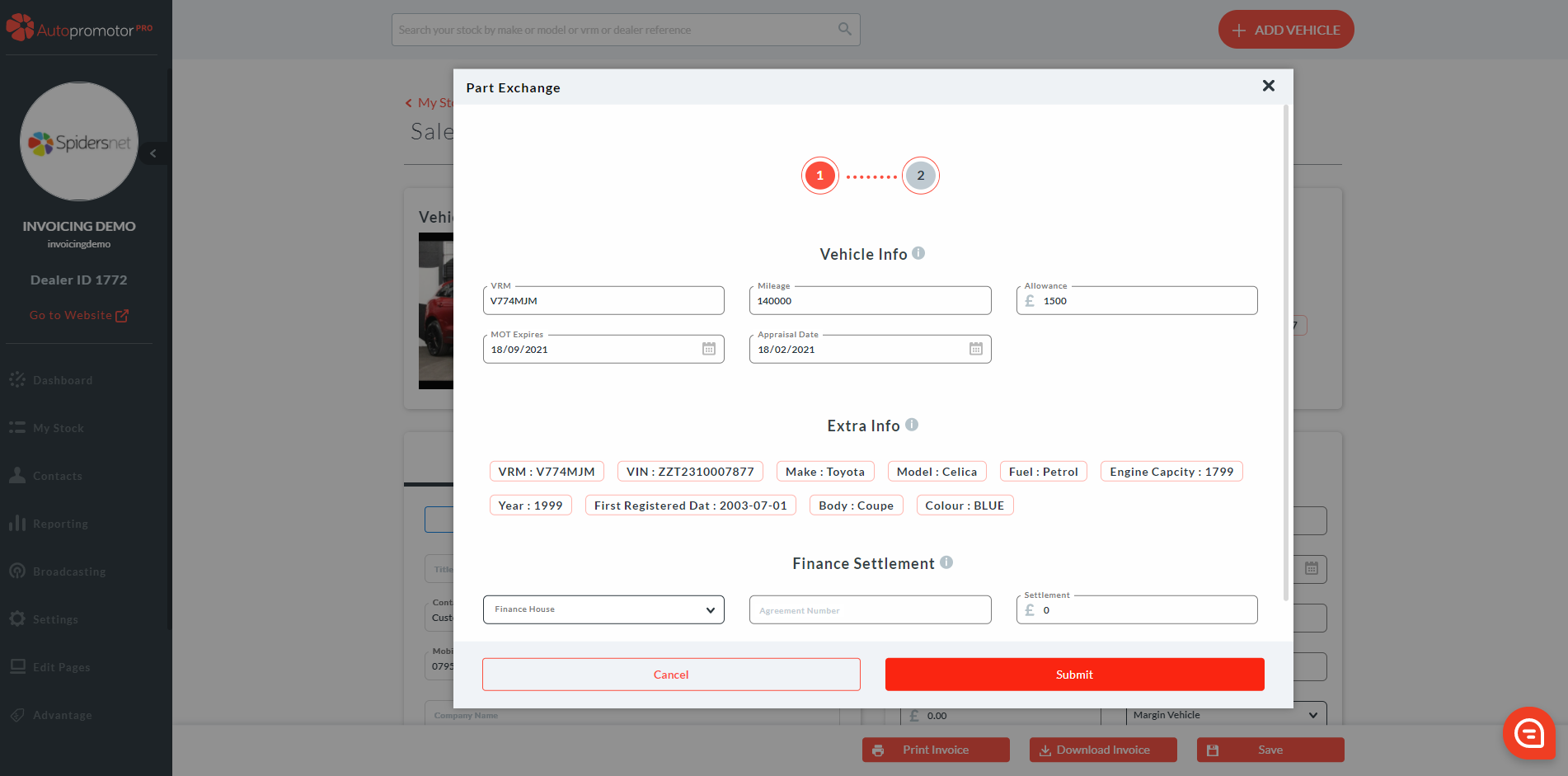Cancel the part exchange dialog
Screen dimensions: 1568x776
(x=671, y=675)
